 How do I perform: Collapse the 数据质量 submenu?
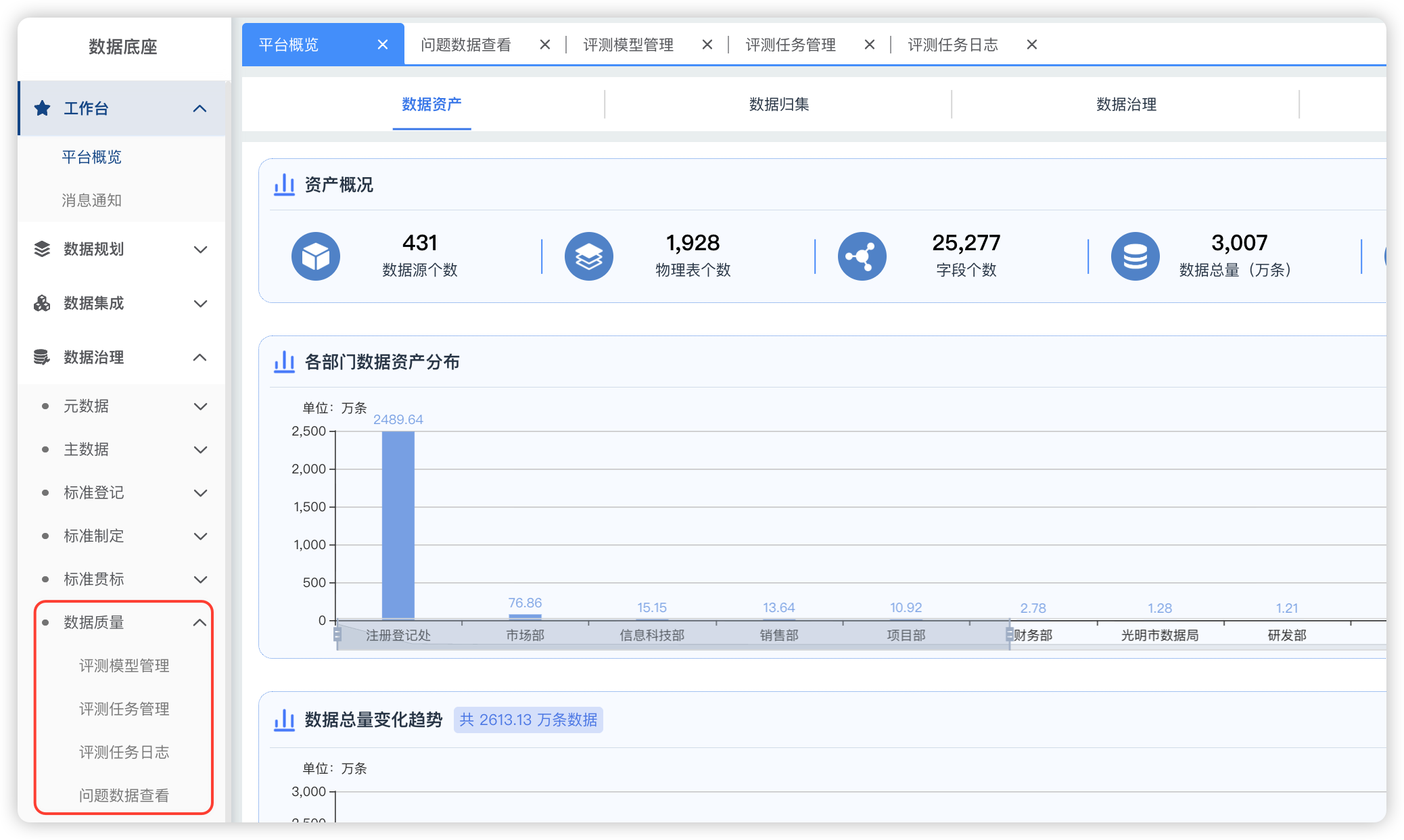[200, 622]
